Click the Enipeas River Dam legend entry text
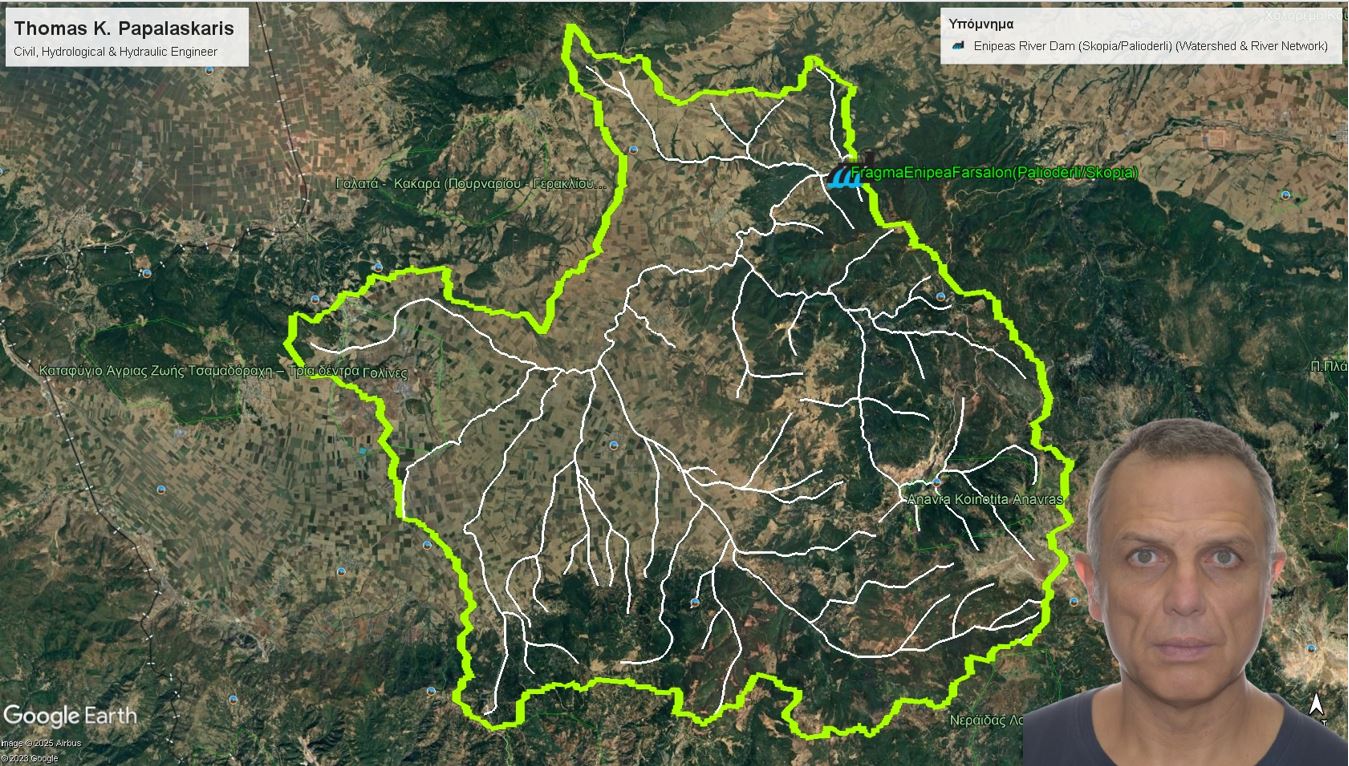This screenshot has width=1349, height=766. coord(1150,46)
